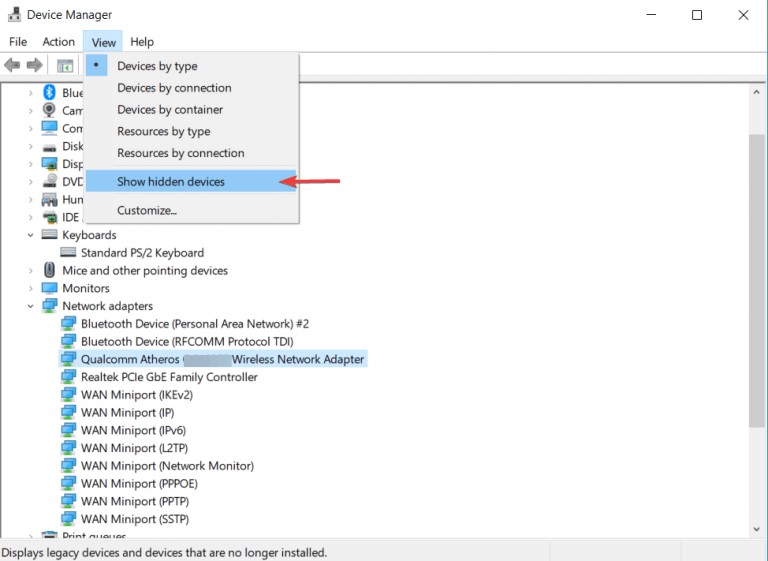This screenshot has height=561, width=768.
Task: Click the Mice and other pointing devices icon
Action: [x=50, y=270]
